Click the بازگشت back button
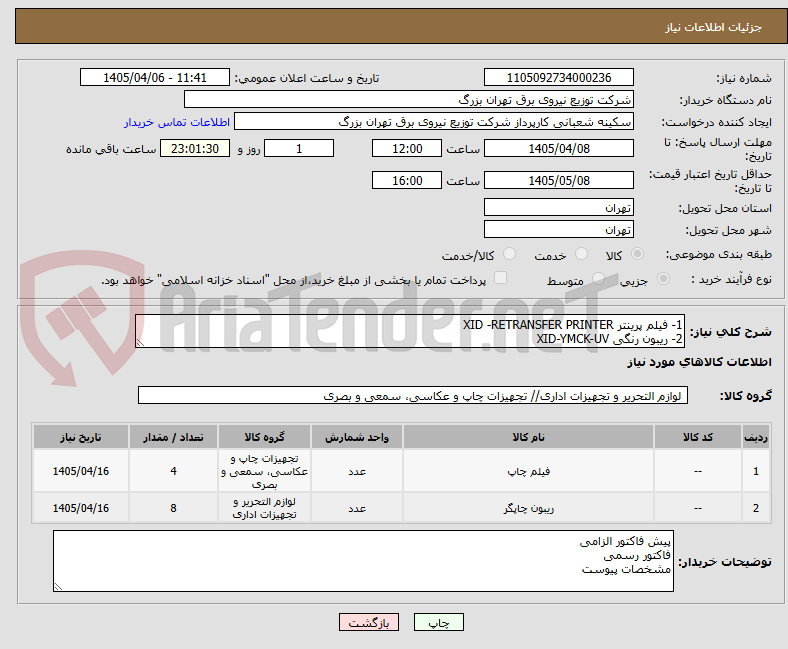The width and height of the screenshot is (788, 649). click(369, 622)
